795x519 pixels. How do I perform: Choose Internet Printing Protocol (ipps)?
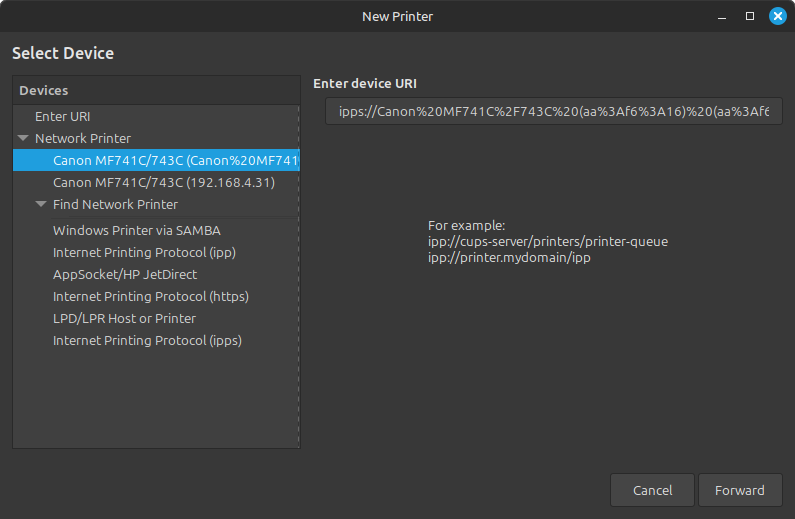coord(156,341)
